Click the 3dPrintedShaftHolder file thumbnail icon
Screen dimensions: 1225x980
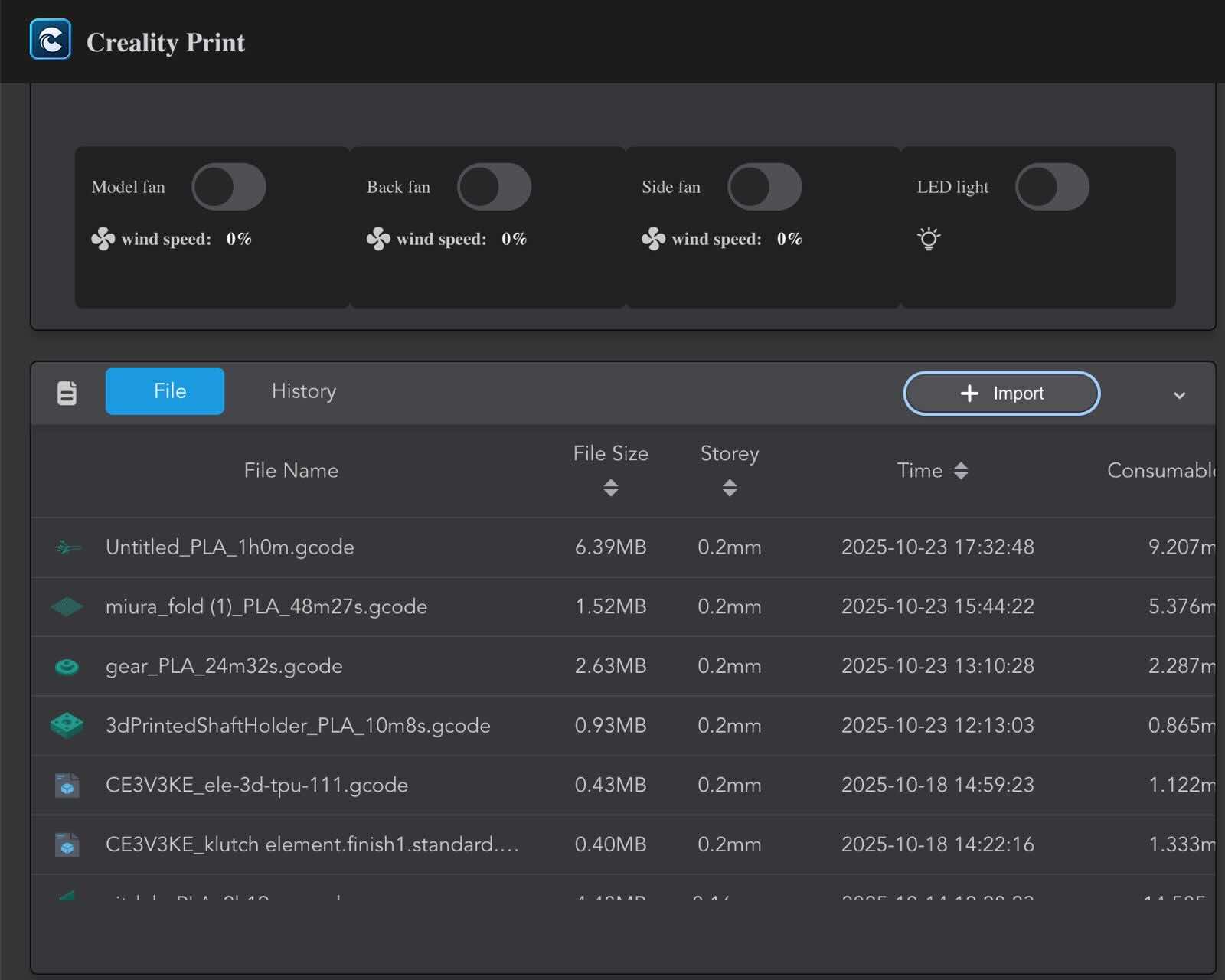pos(67,725)
